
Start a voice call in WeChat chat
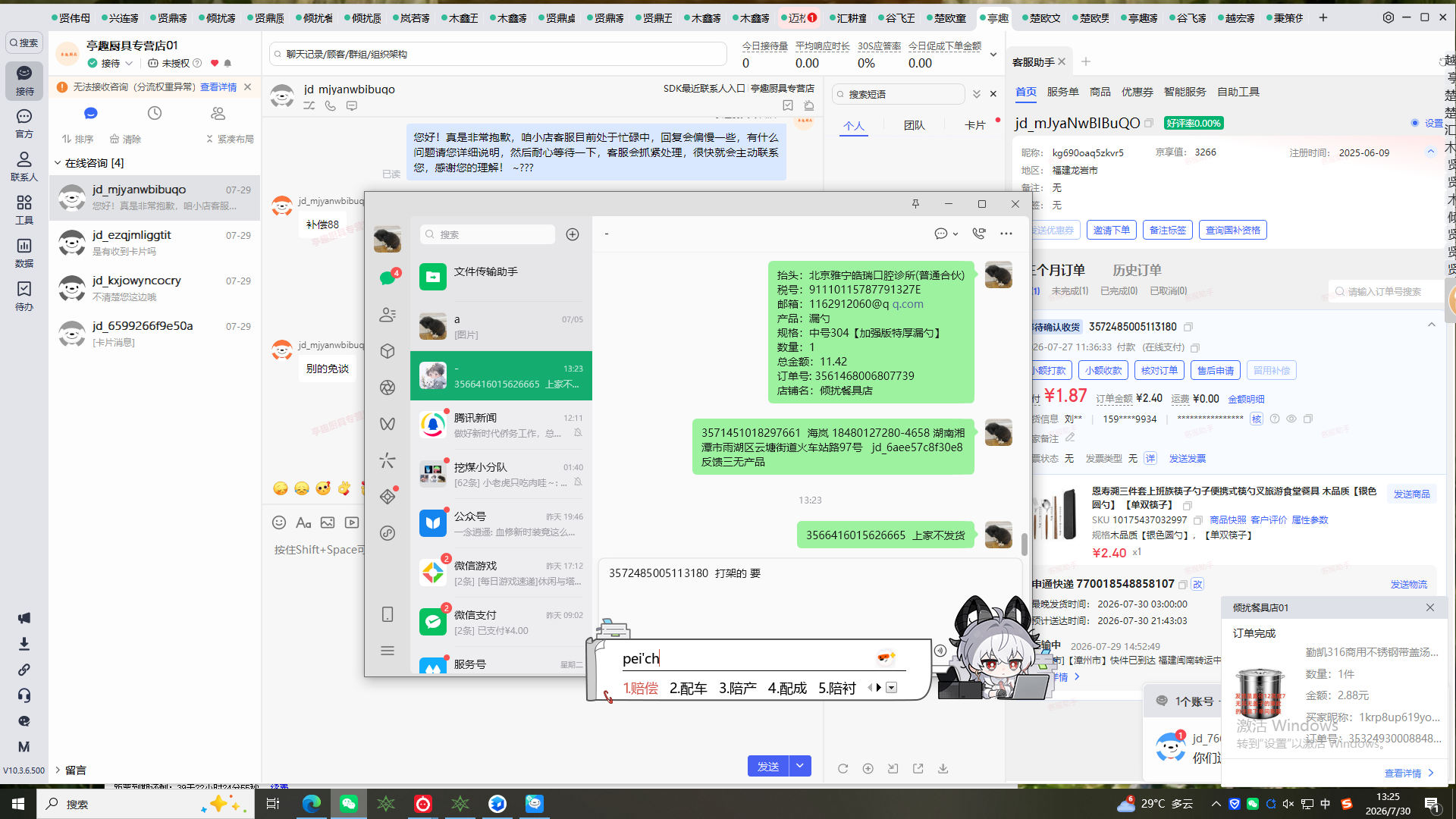click(979, 234)
